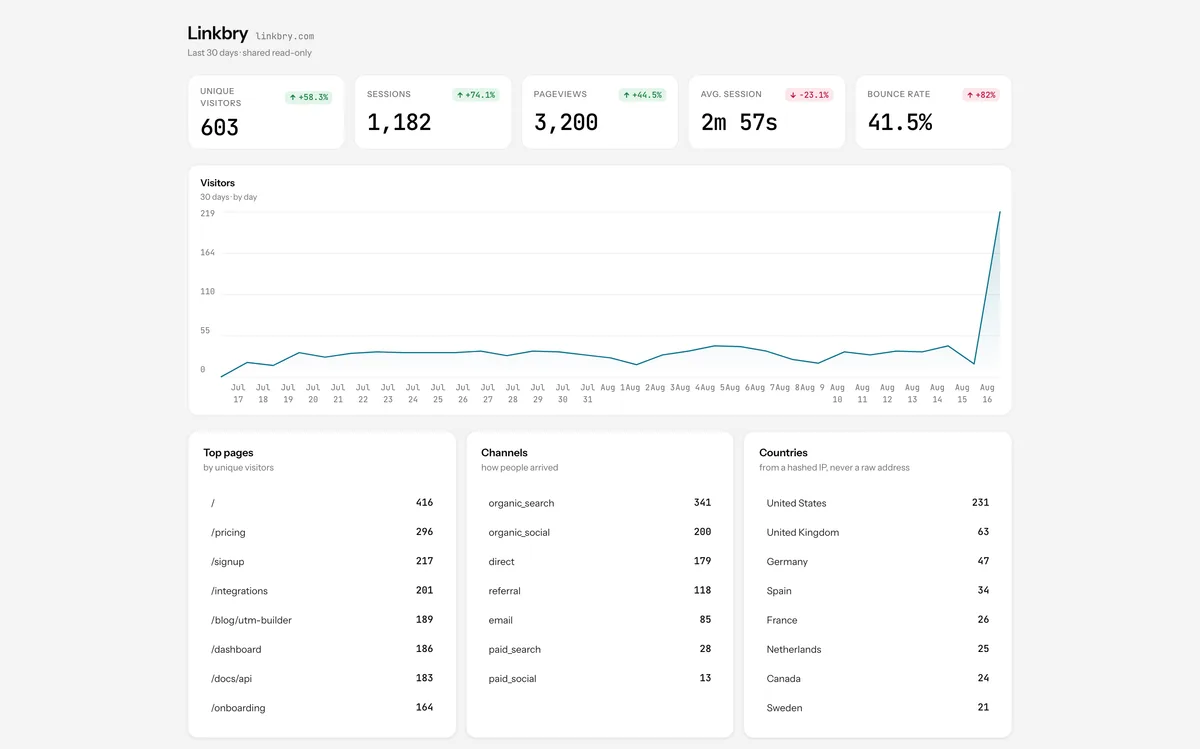Select the 603 unique visitors value
Viewport: 1200px width, 749px height.
219,128
